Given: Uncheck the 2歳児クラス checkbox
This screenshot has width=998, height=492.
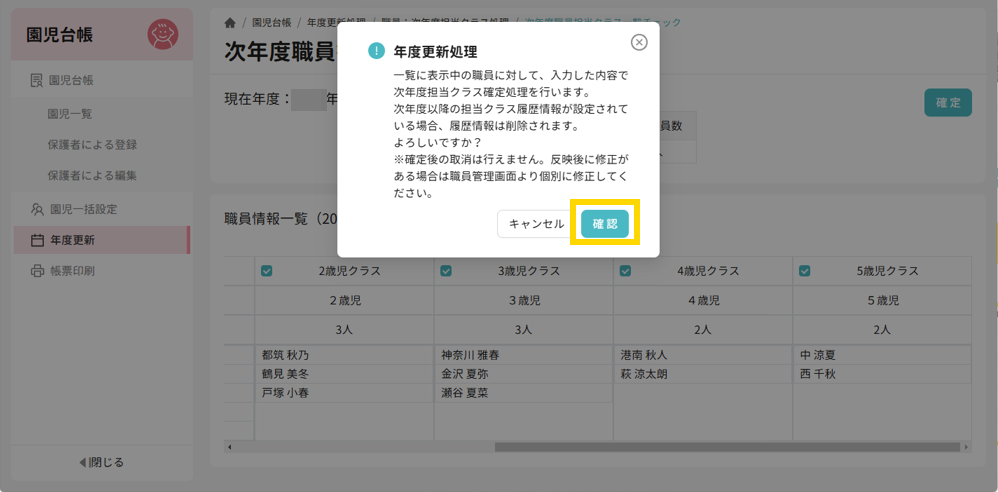Looking at the screenshot, I should (267, 271).
